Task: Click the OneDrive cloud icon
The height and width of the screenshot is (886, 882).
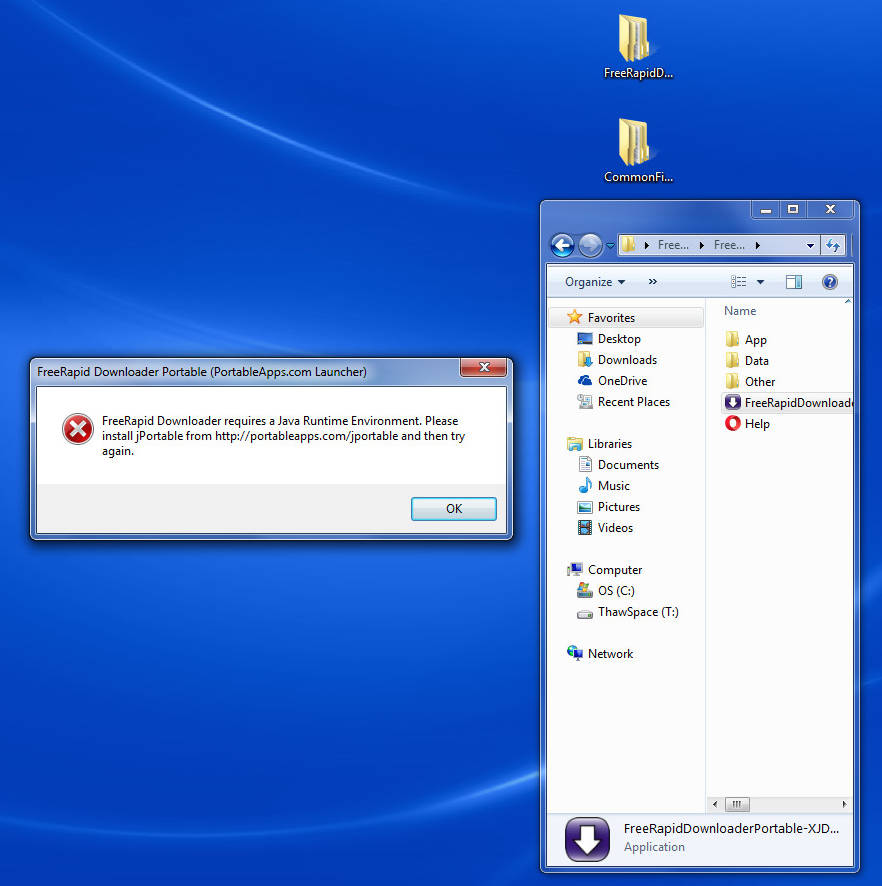Action: coord(585,380)
